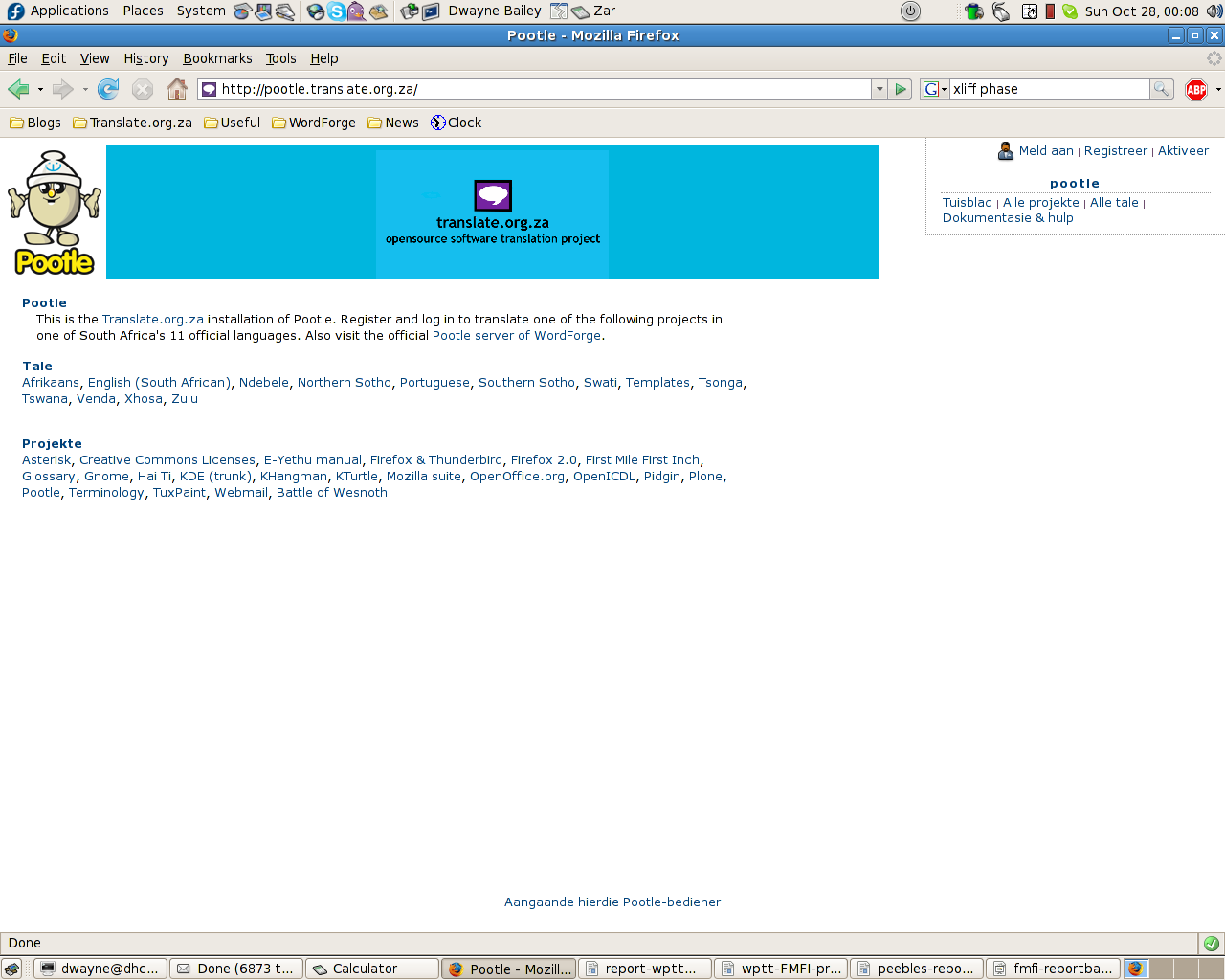Open the View menu
The width and height of the screenshot is (1225, 980).
(95, 58)
